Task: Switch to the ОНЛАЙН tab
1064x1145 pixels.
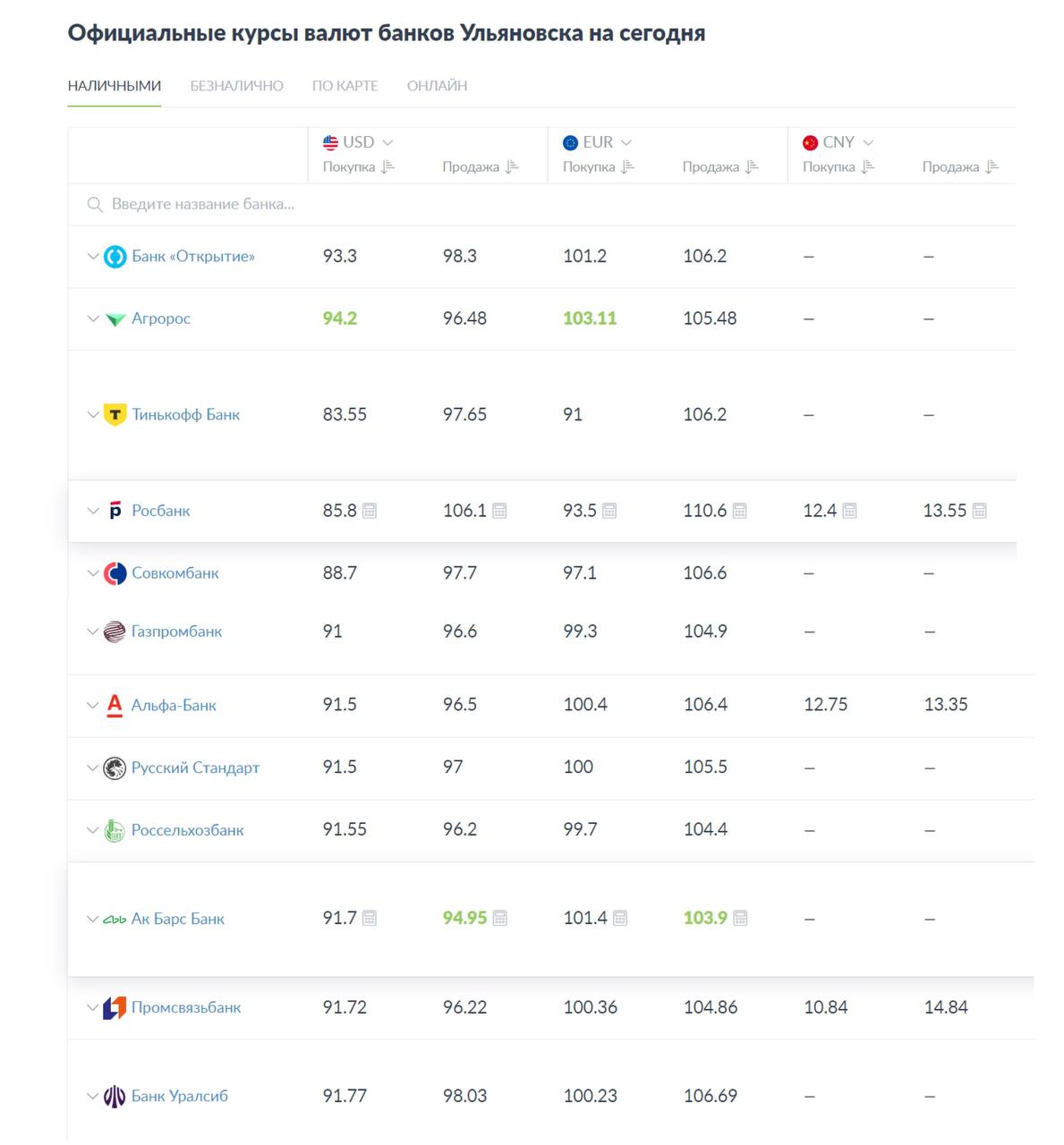Action: [x=437, y=86]
